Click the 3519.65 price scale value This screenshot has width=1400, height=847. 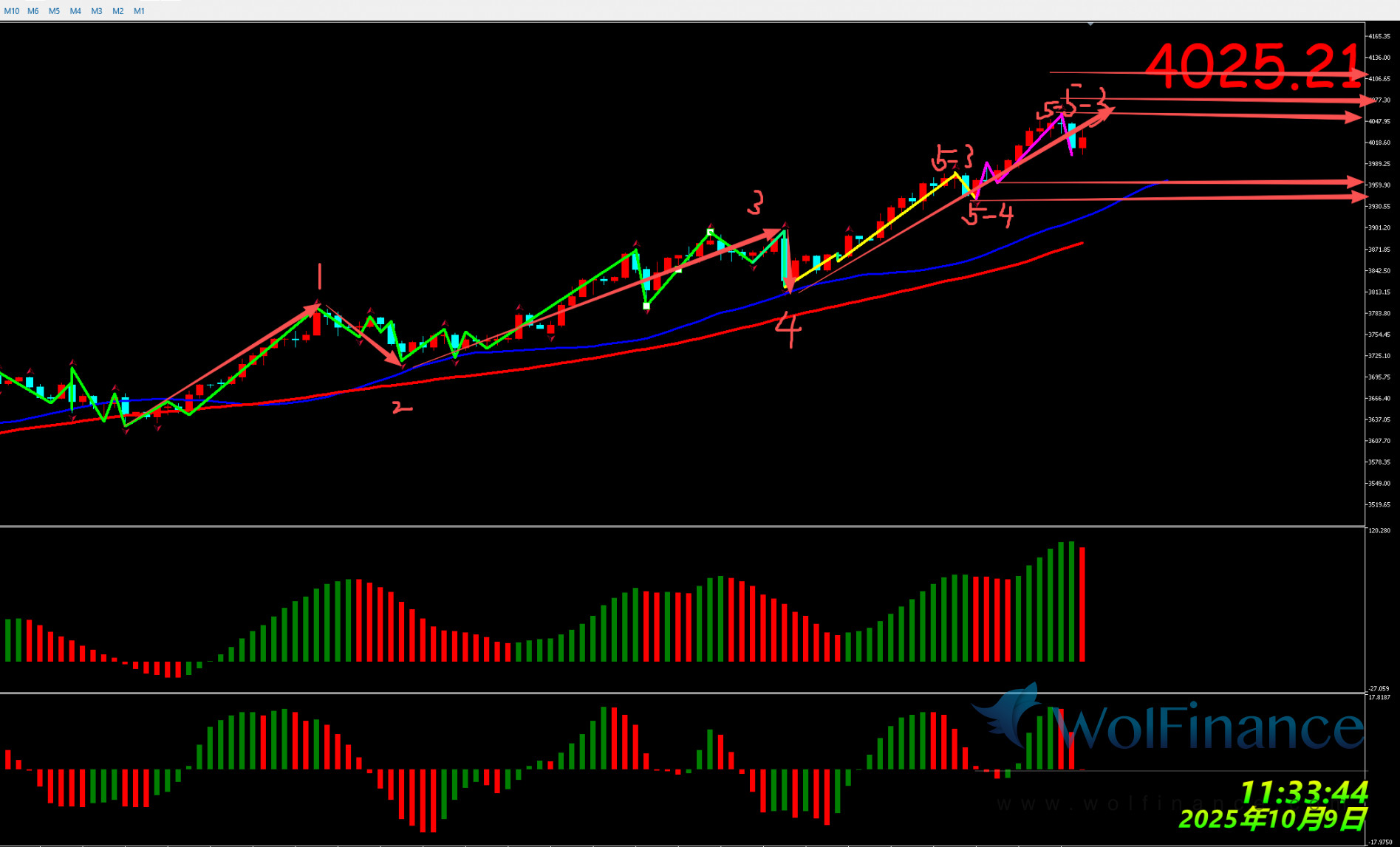[x=1379, y=505]
